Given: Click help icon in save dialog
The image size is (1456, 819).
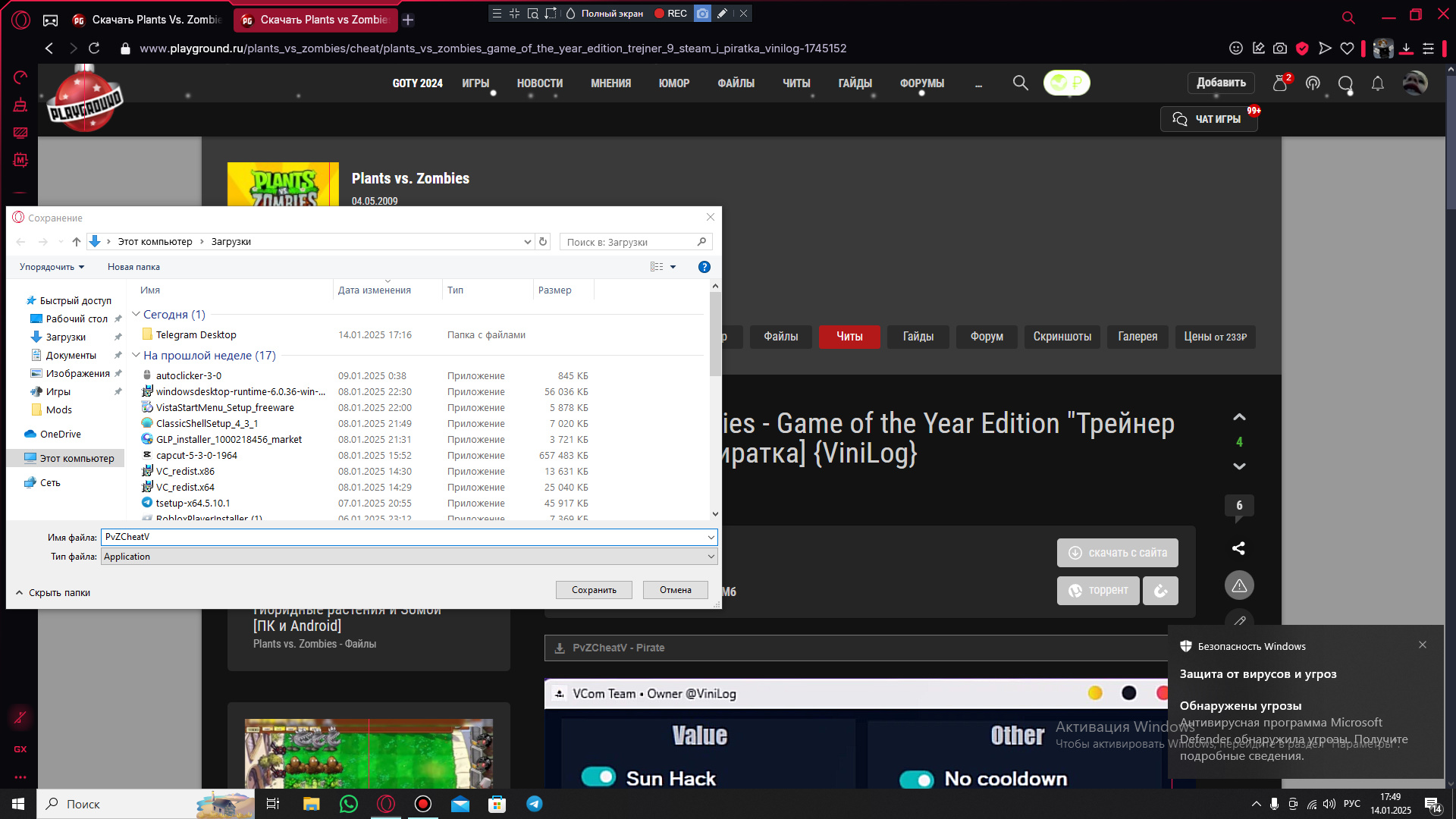Looking at the screenshot, I should pyautogui.click(x=704, y=267).
